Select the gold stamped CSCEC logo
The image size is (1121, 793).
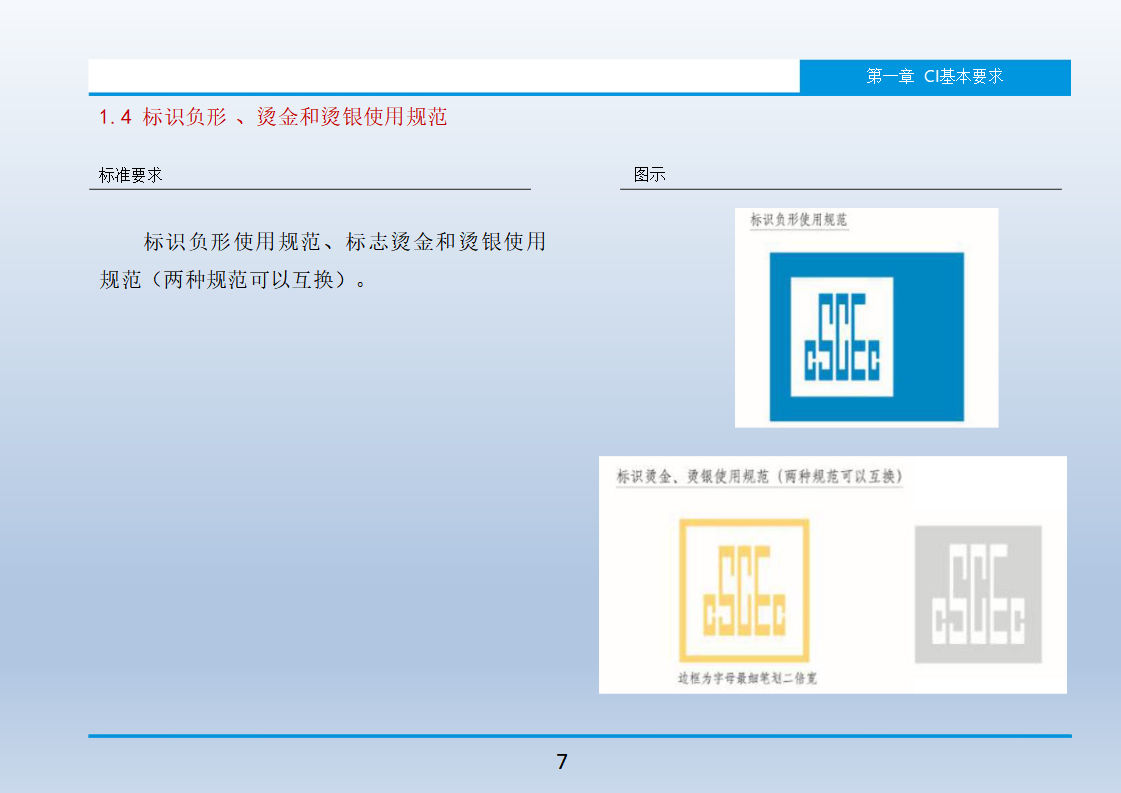coord(744,591)
